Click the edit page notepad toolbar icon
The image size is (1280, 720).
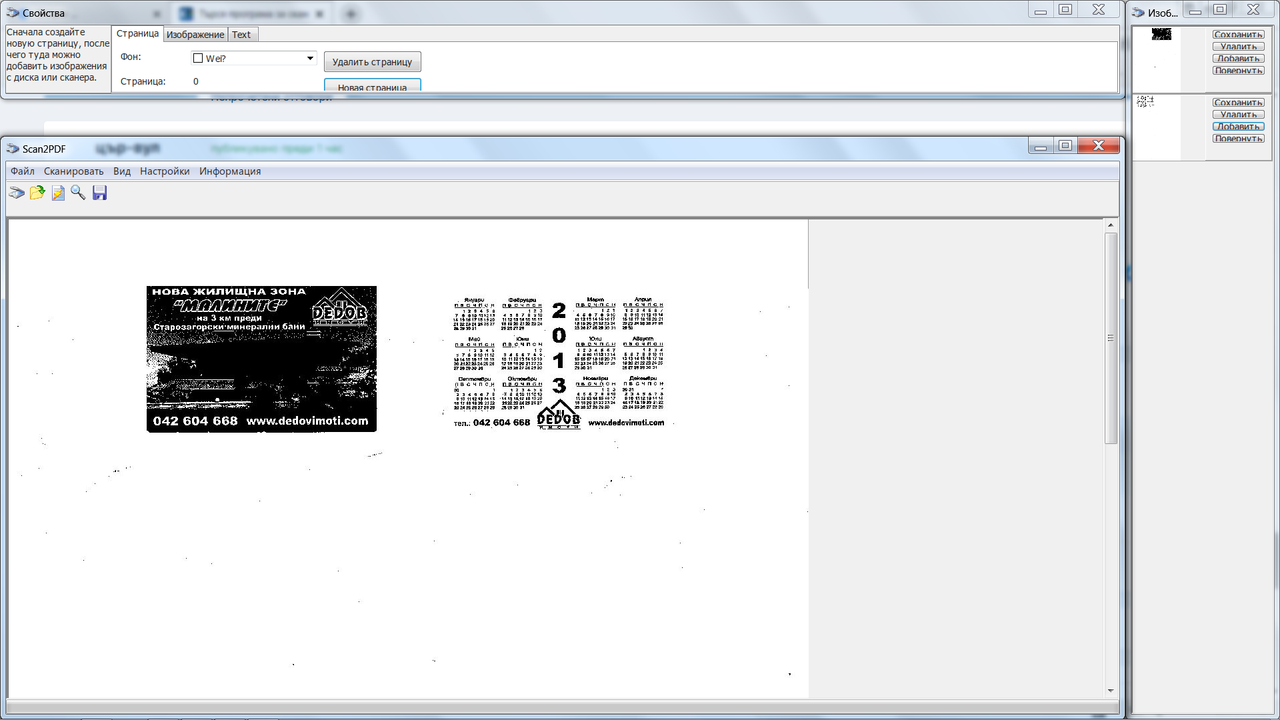[58, 192]
